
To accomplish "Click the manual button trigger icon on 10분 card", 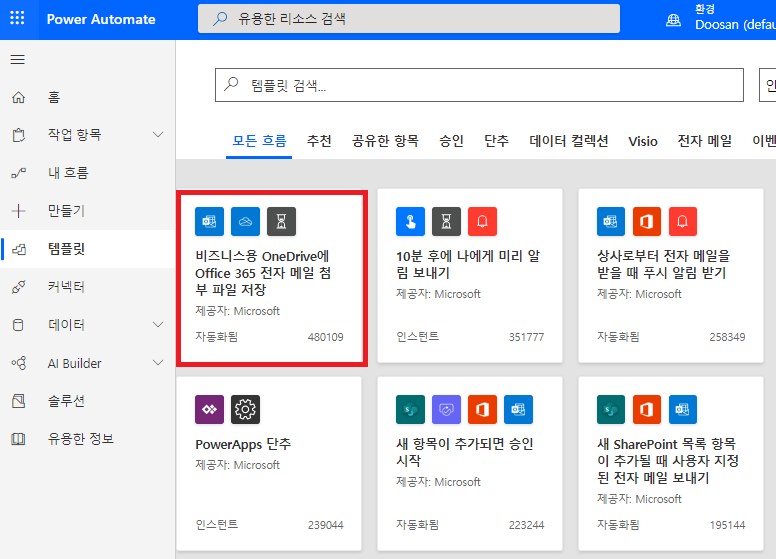I will pos(410,221).
